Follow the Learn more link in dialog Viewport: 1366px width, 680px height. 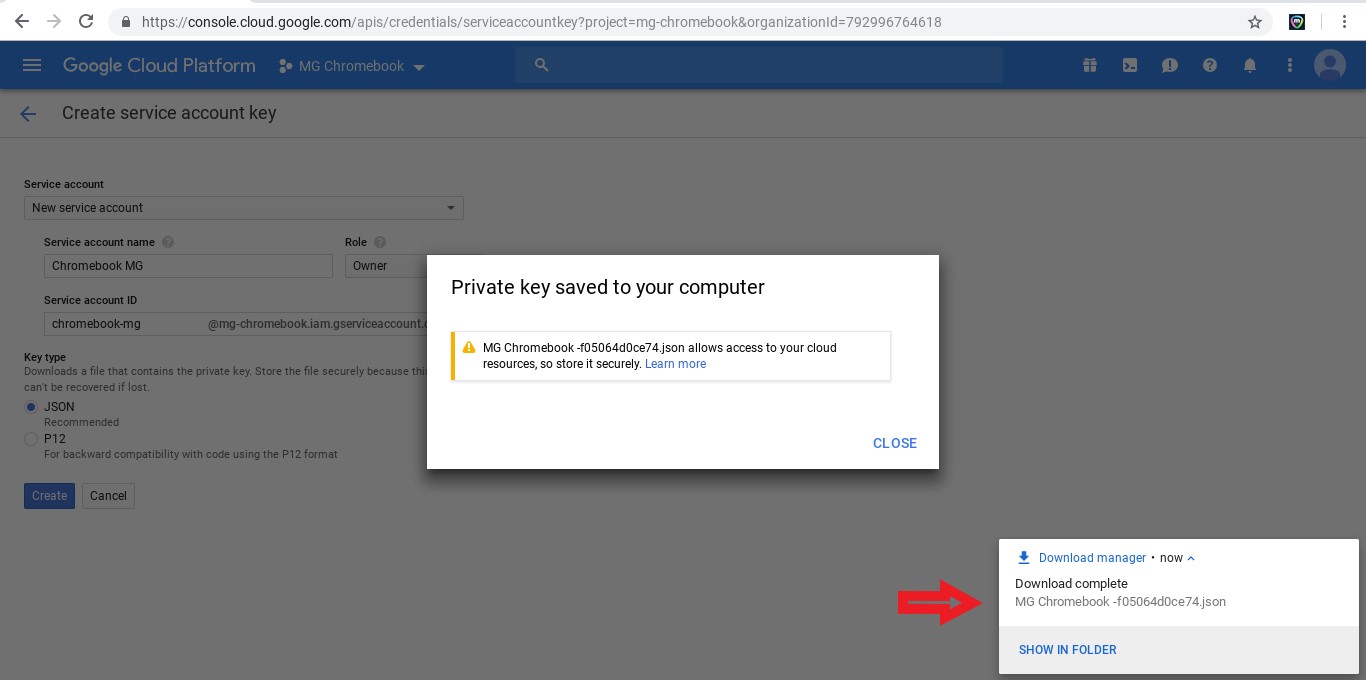675,364
